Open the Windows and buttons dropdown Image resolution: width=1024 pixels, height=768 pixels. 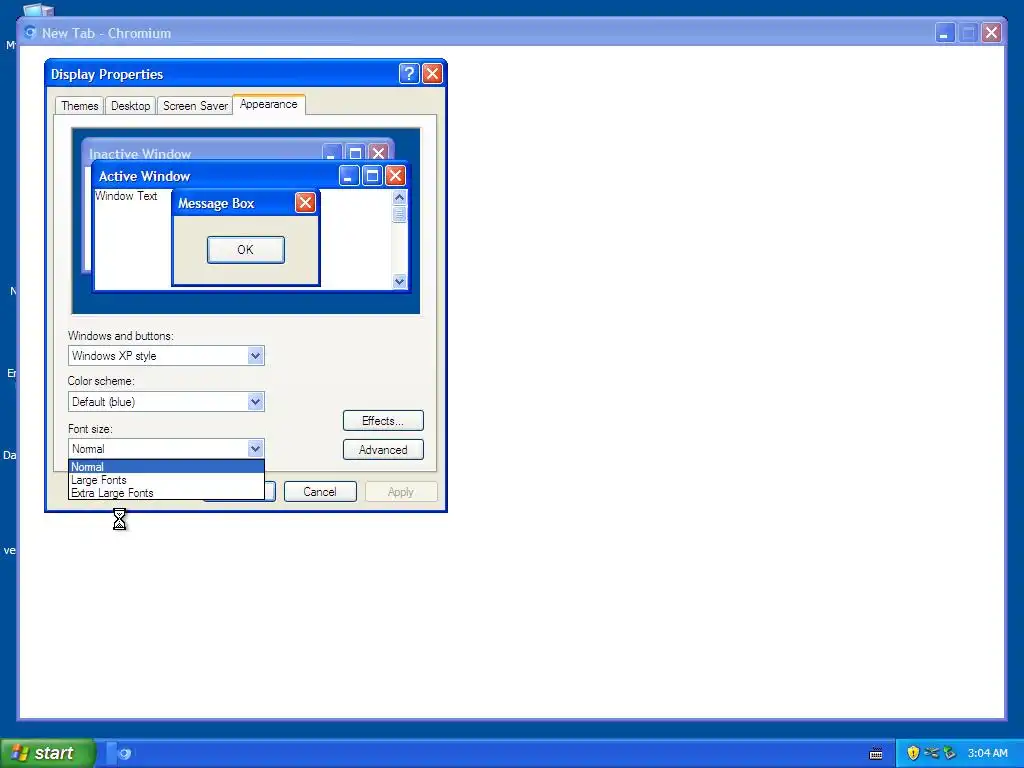[255, 356]
